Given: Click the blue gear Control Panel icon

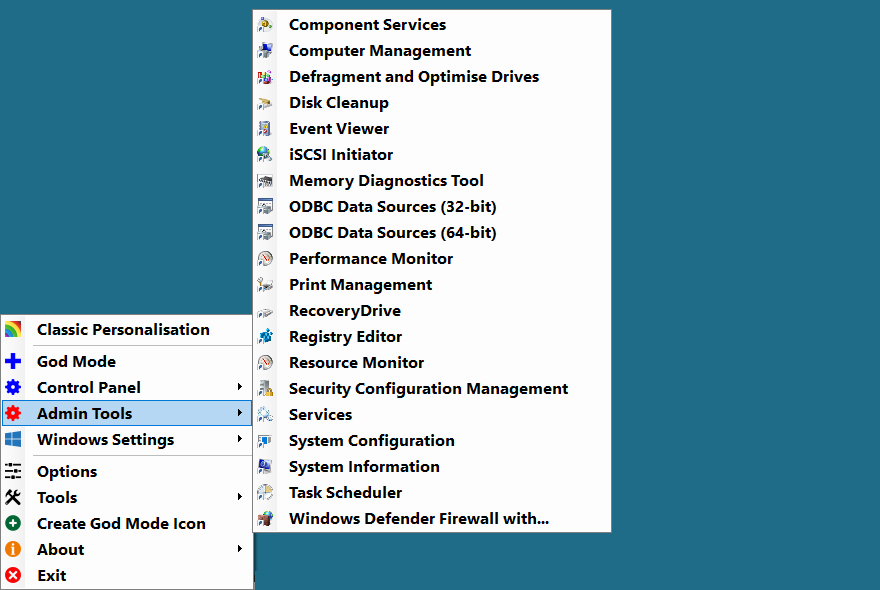Looking at the screenshot, I should (13, 387).
